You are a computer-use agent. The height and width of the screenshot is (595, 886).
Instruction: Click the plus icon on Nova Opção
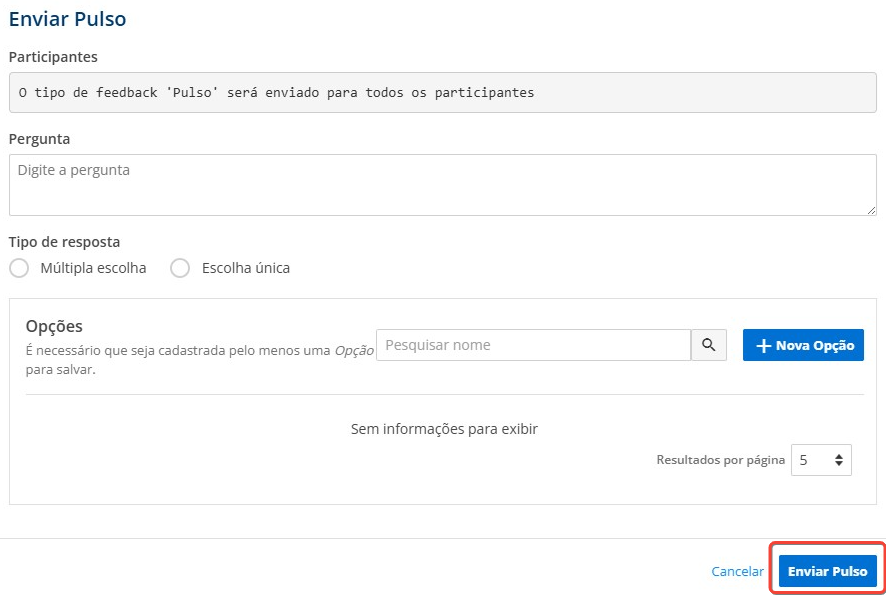pyautogui.click(x=763, y=346)
